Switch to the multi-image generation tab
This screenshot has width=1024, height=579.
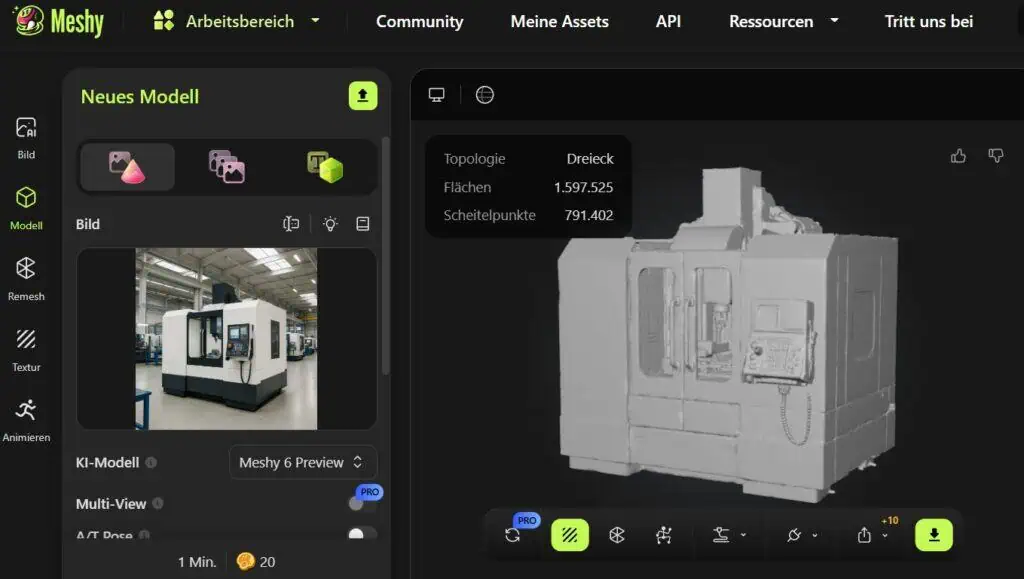pos(225,167)
